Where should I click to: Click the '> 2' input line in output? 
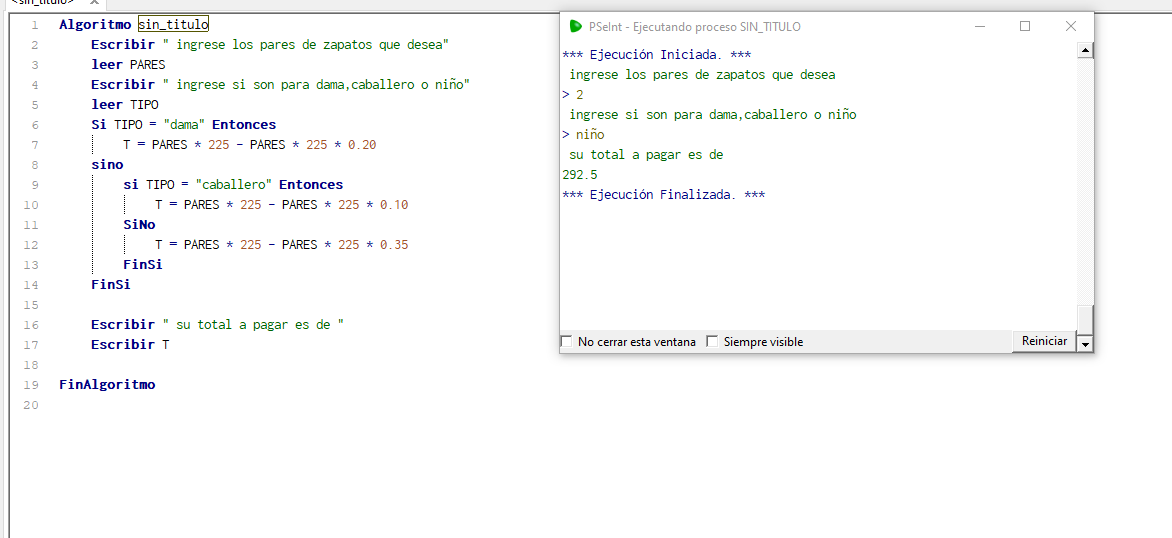(573, 95)
